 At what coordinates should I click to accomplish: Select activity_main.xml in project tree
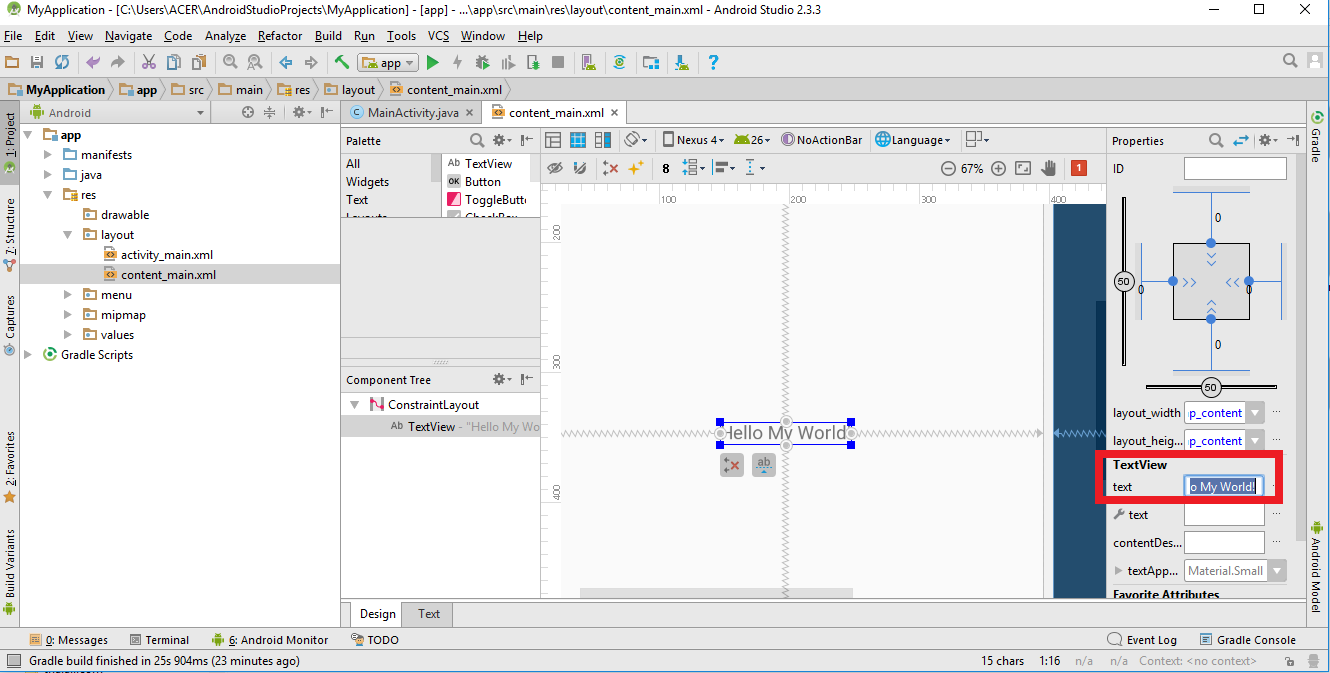click(166, 255)
